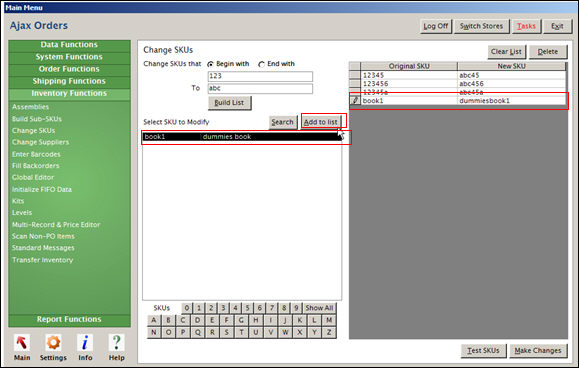579x368 pixels.
Task: Click the Main red arrow icon
Action: point(22,343)
